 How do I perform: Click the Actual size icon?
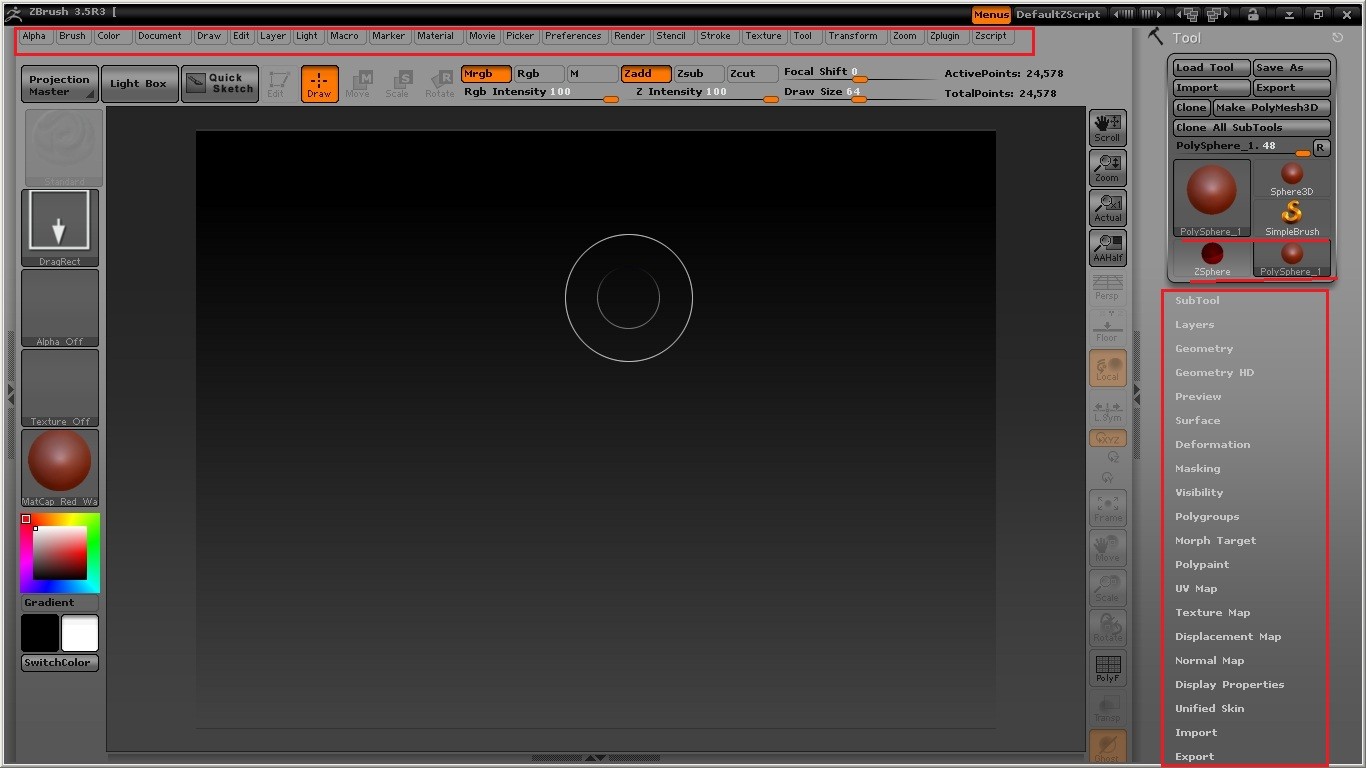[x=1107, y=208]
